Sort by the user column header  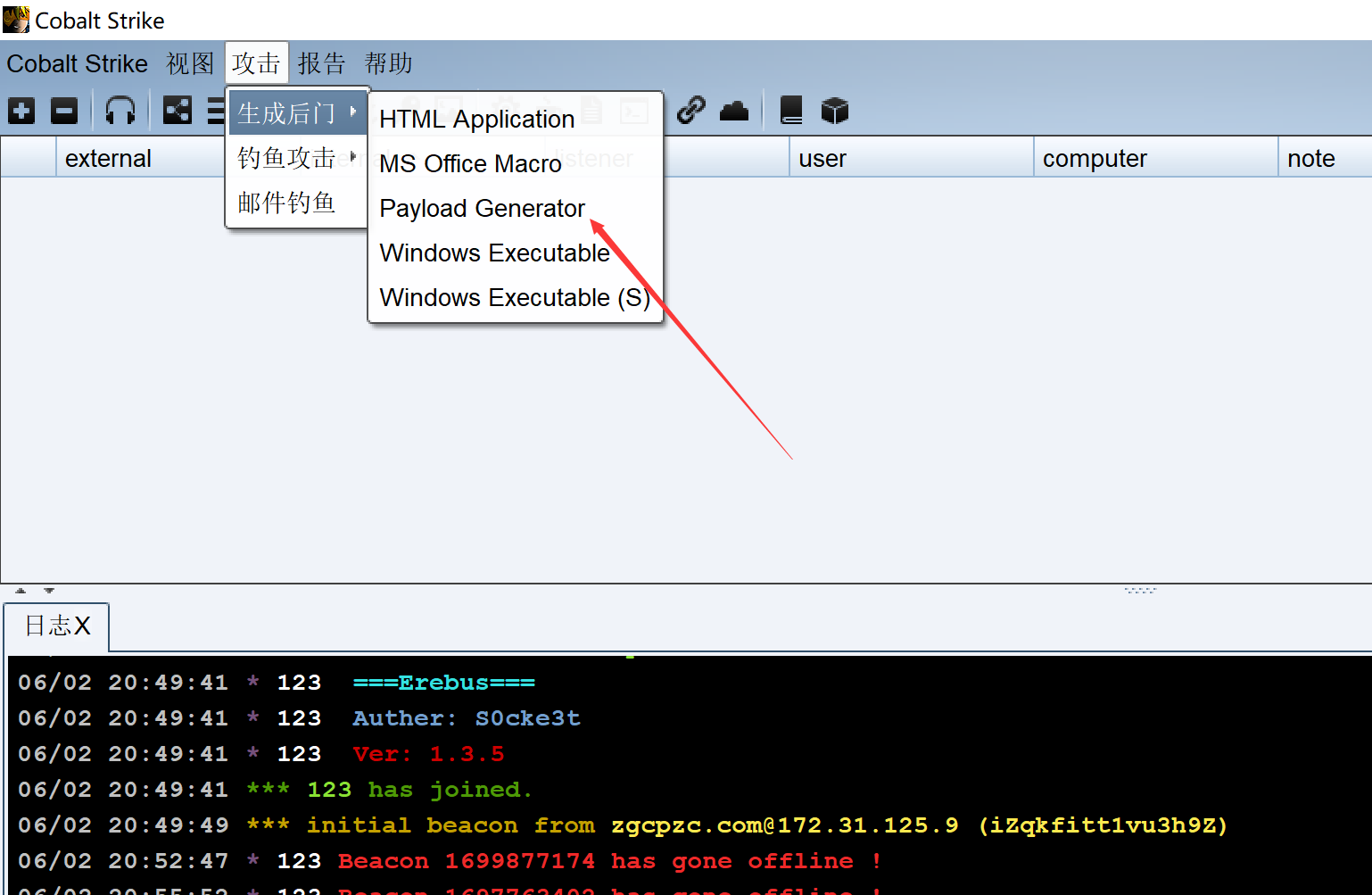911,158
